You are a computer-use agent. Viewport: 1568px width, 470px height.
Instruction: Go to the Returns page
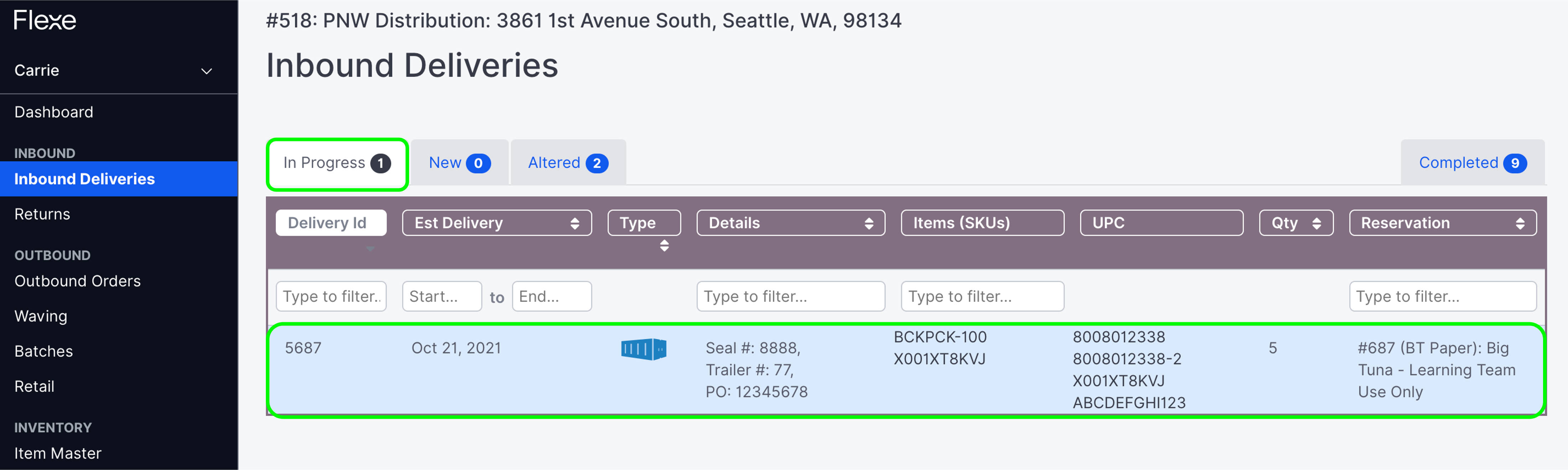[42, 214]
